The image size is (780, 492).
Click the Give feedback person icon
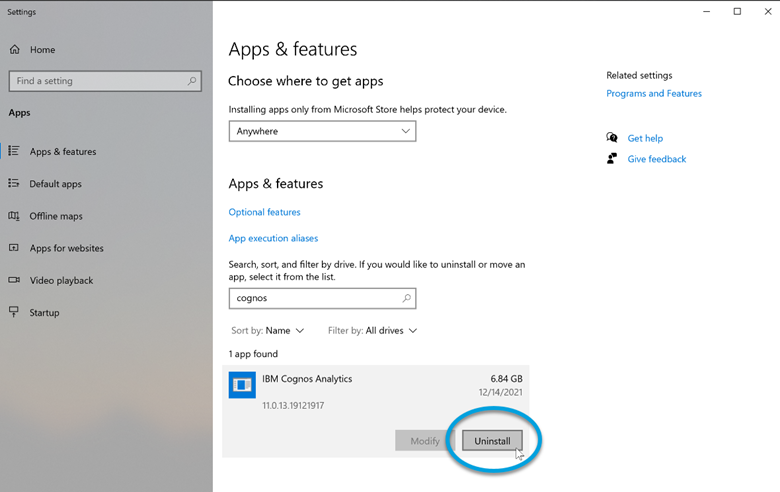point(612,158)
